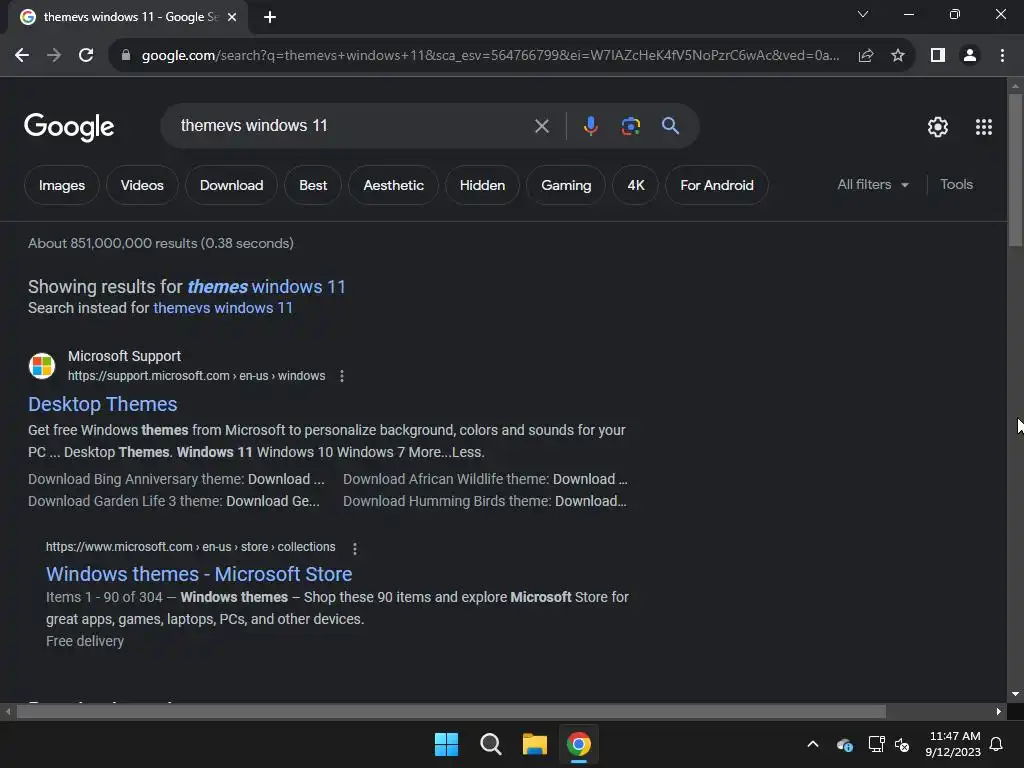Screen dimensions: 1024x768
Task: Search instead for themevs windows 11
Action: click(x=223, y=308)
